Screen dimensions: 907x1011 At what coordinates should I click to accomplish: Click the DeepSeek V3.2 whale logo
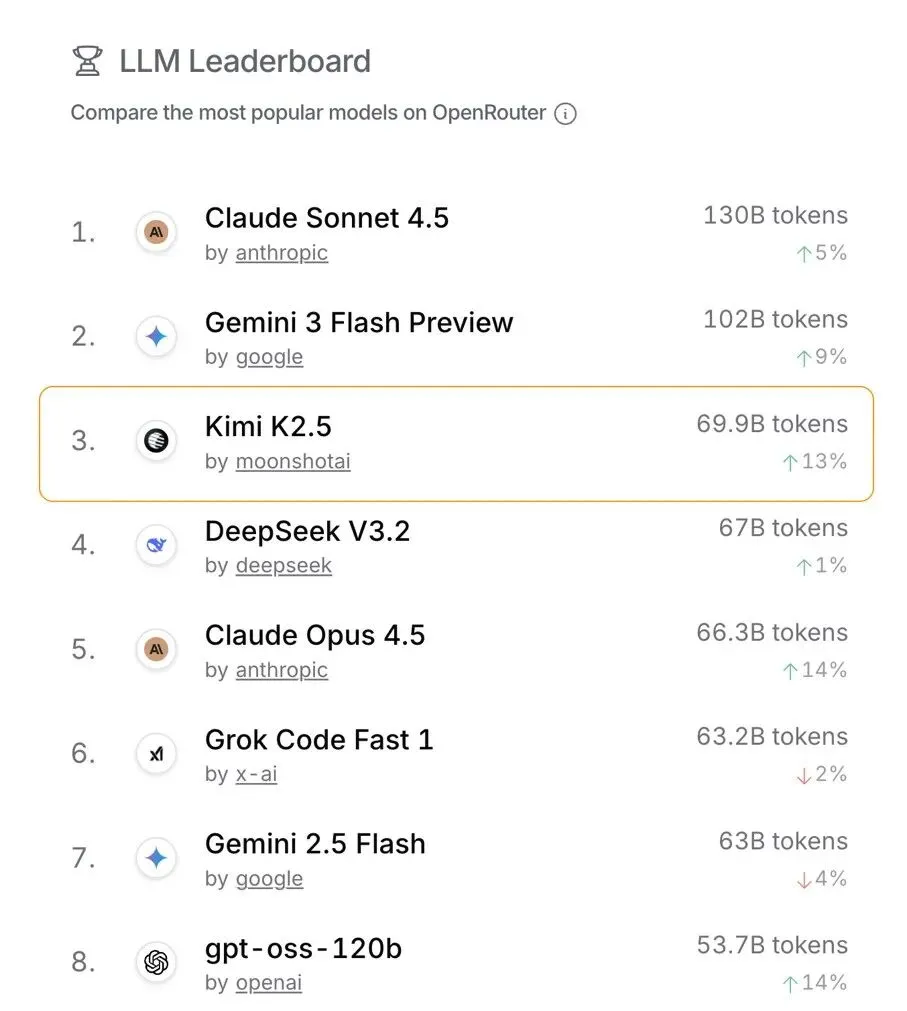(156, 546)
